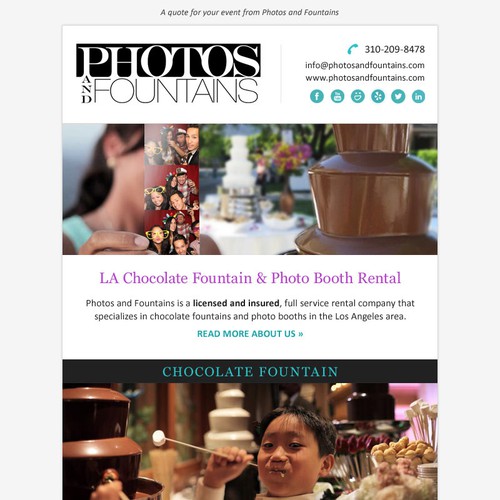Open the top photo booth strip picture
This screenshot has height=500, width=500.
(x=172, y=144)
